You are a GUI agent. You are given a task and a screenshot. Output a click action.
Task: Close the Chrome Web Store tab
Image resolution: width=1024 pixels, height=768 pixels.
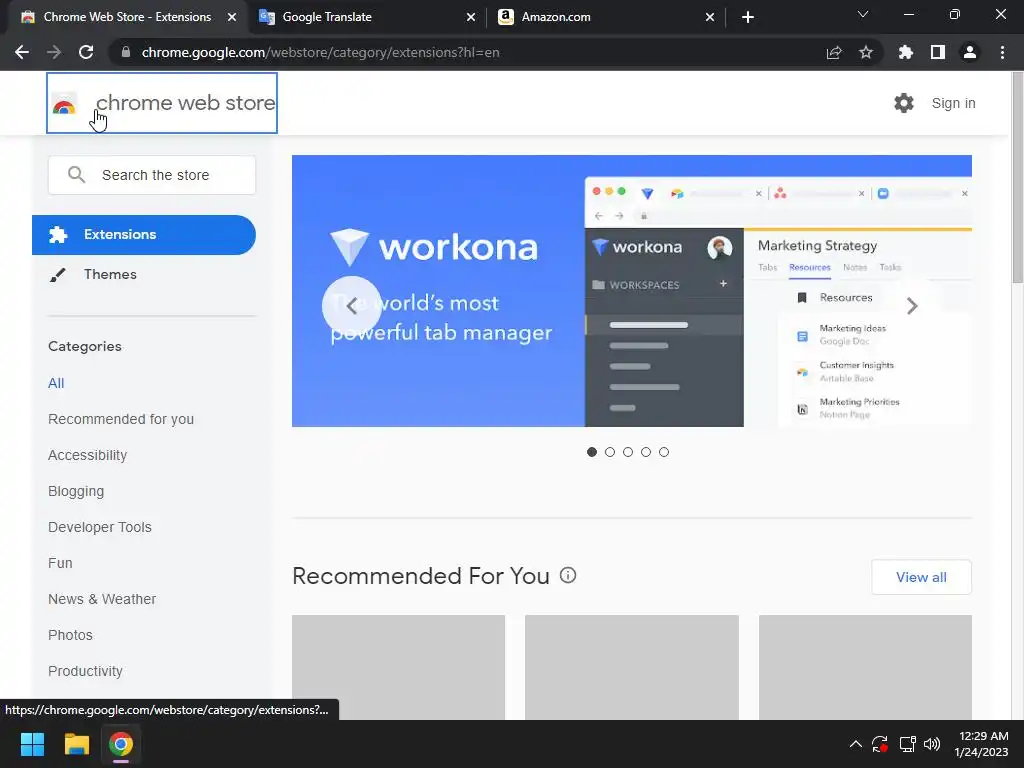(232, 17)
